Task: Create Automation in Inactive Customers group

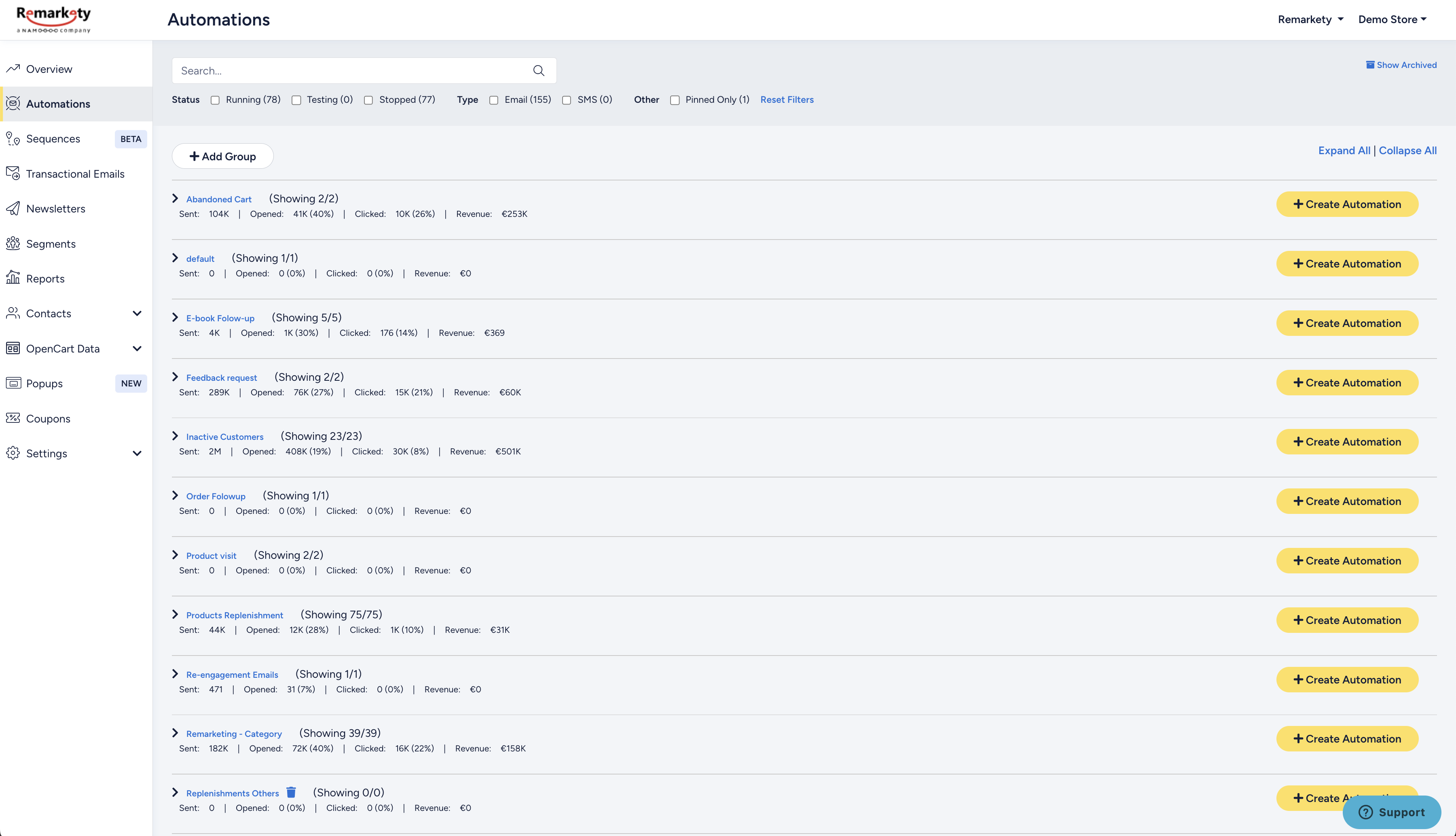Action: [x=1347, y=441]
